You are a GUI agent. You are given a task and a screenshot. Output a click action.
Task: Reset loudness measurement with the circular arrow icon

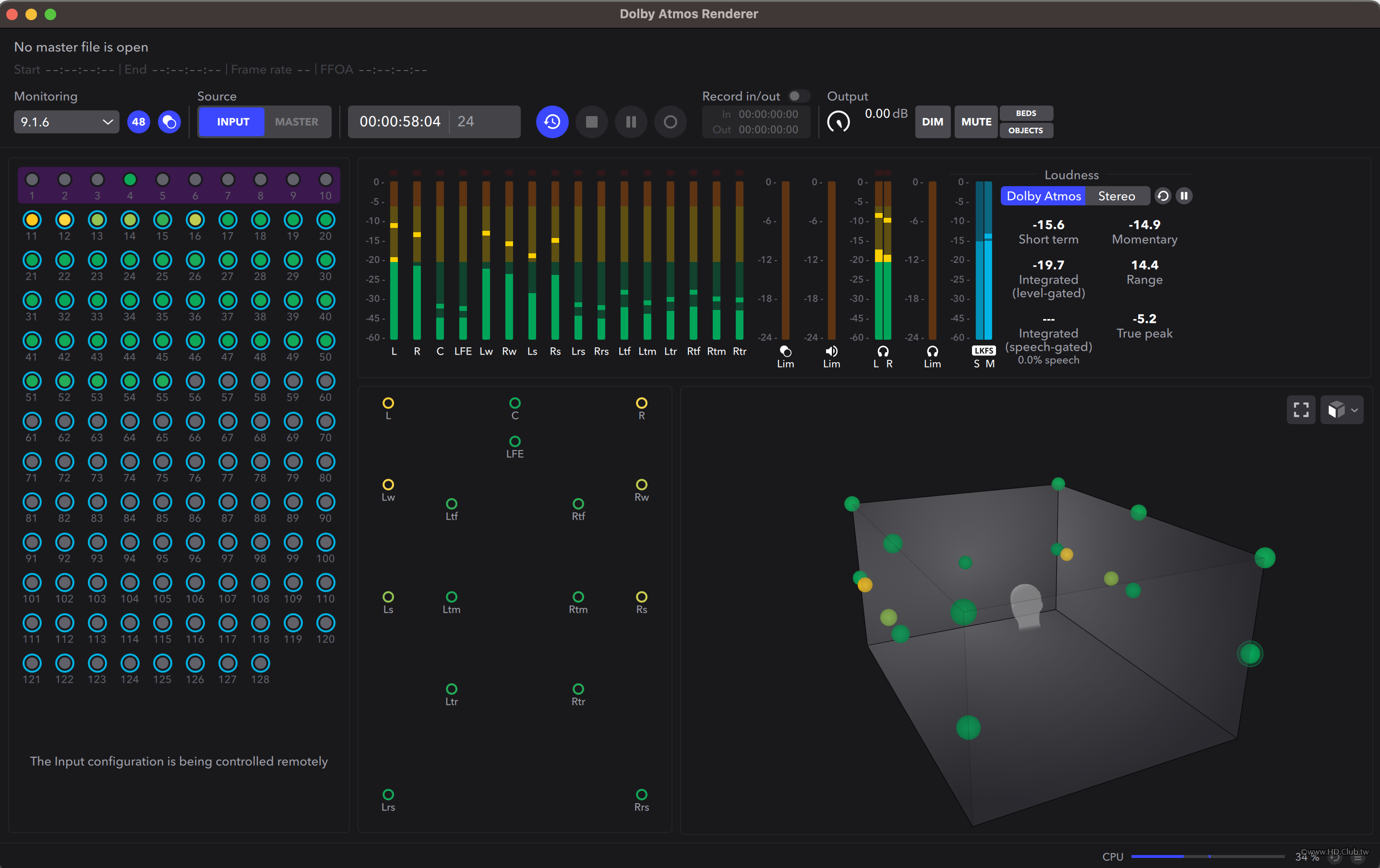(1162, 196)
